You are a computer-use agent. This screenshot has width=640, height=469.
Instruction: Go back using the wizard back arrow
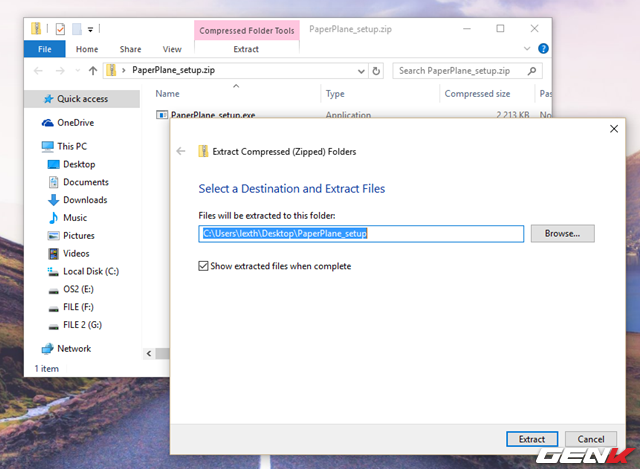[x=181, y=152]
